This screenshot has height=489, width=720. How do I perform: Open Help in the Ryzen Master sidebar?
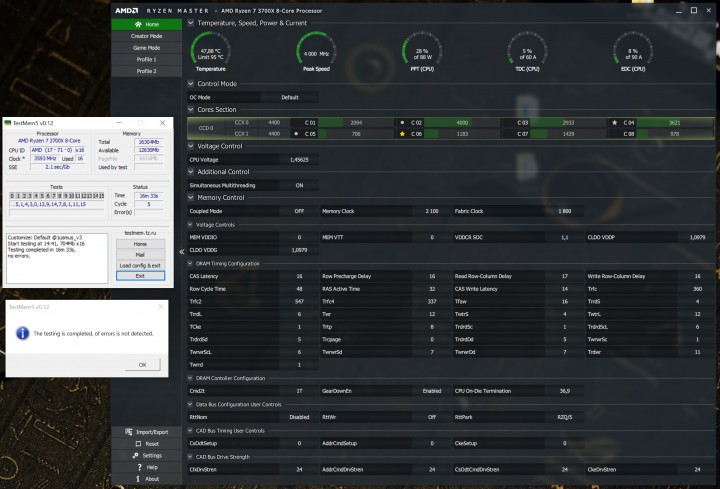[x=146, y=467]
